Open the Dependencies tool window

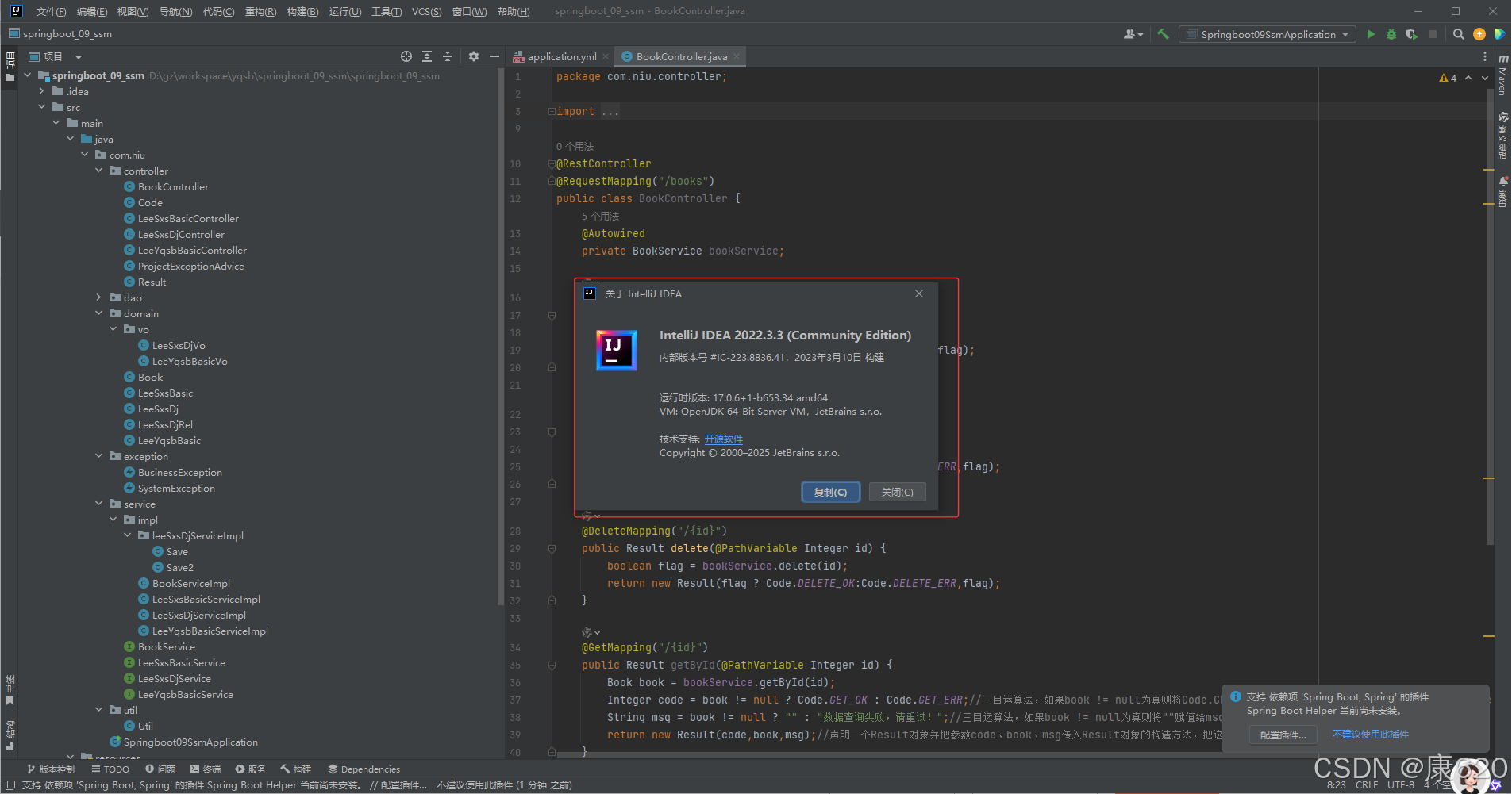click(364, 769)
